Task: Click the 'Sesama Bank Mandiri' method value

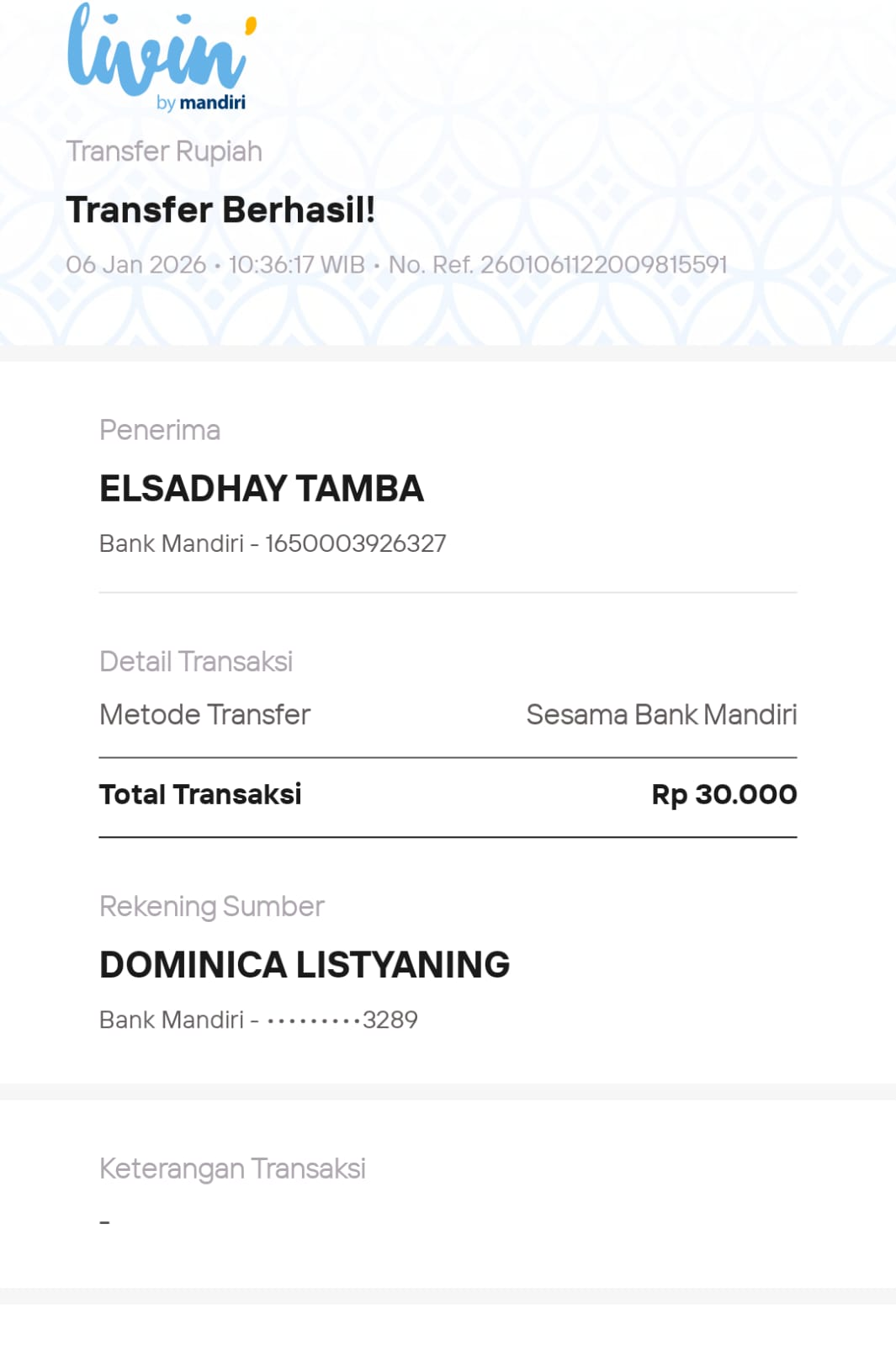Action: tap(661, 715)
